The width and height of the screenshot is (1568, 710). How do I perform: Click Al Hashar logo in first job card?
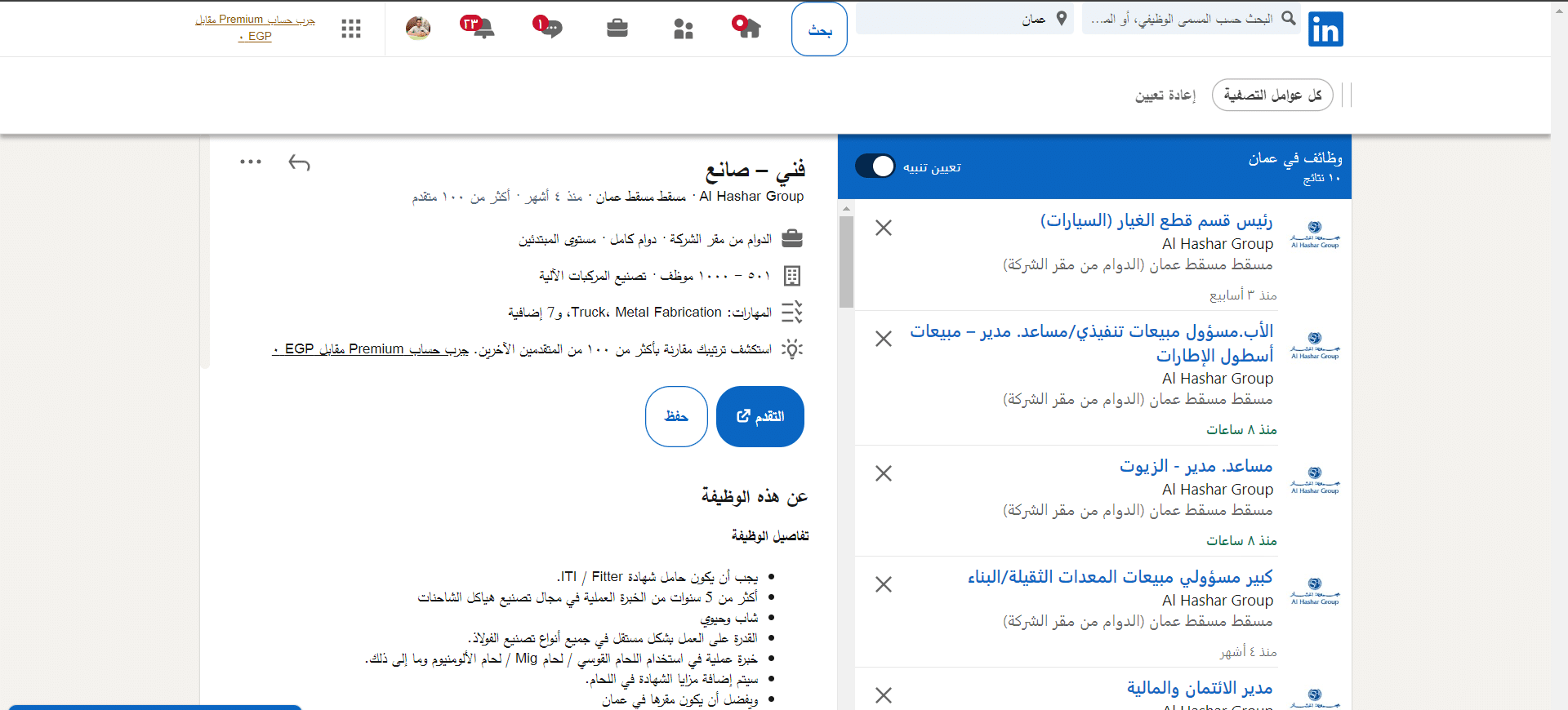point(1315,234)
